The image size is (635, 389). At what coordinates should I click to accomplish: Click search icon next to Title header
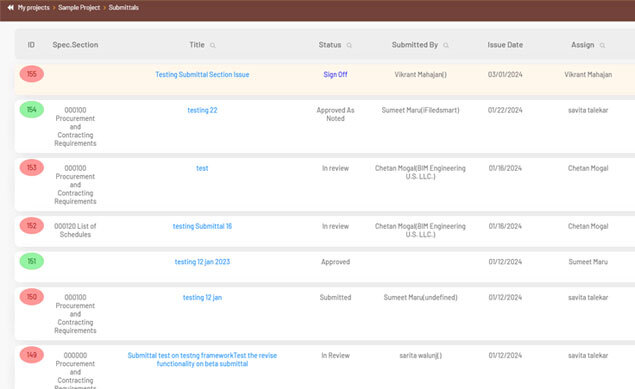[213, 45]
